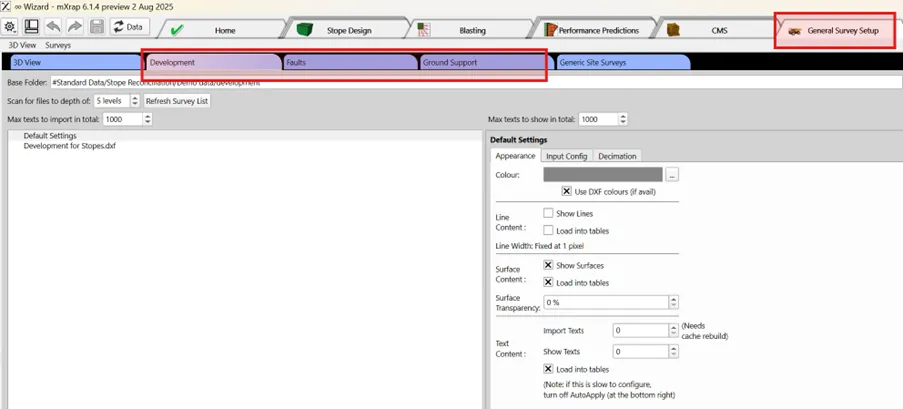
Task: Click the Max texts to import spinner arrows
Action: pyautogui.click(x=147, y=119)
